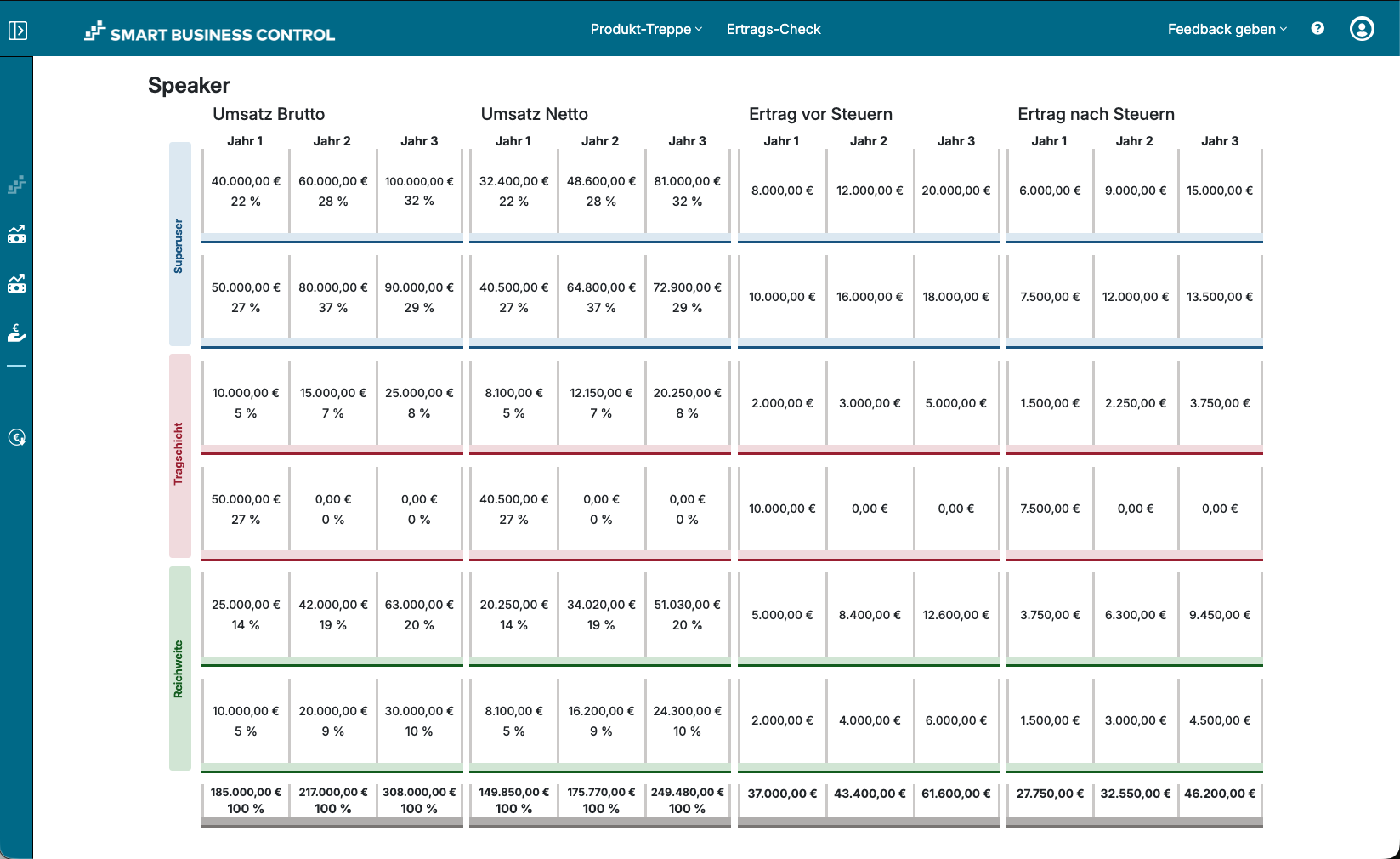Viewport: 1400px width, 859px height.
Task: Open the help question-mark icon in the header
Action: (1317, 28)
